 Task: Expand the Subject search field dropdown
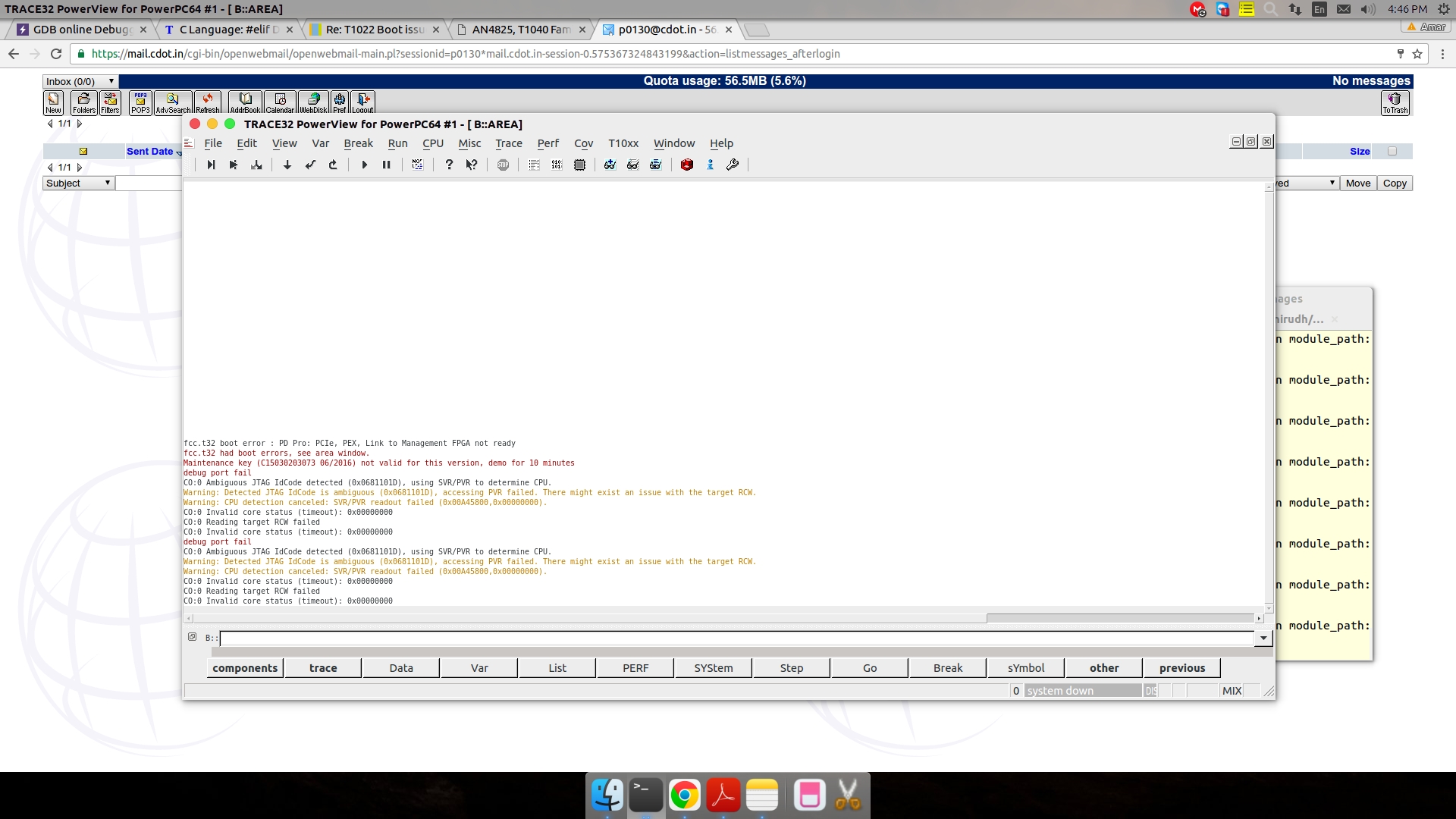pos(78,183)
